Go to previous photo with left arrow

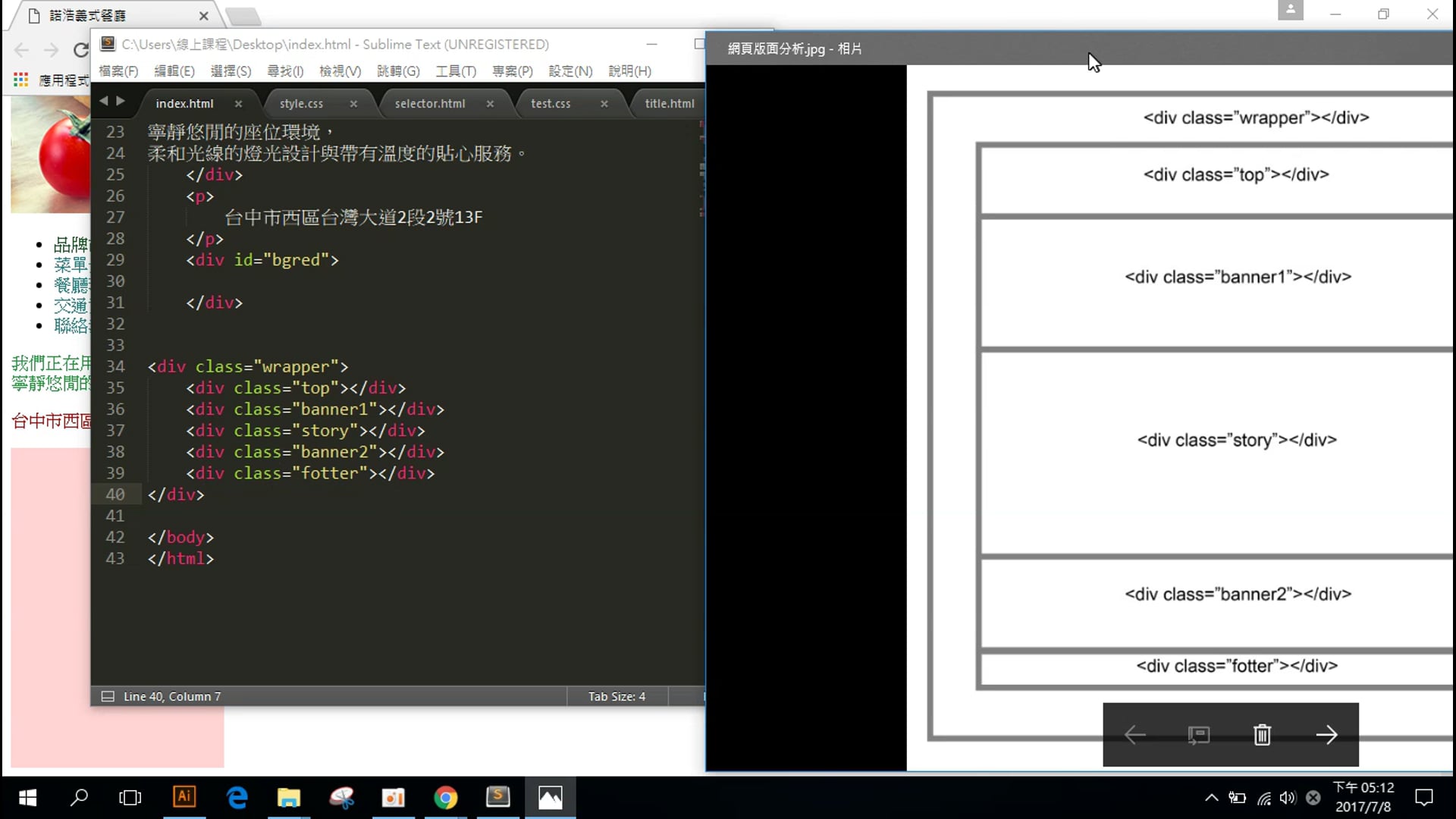tap(1135, 735)
